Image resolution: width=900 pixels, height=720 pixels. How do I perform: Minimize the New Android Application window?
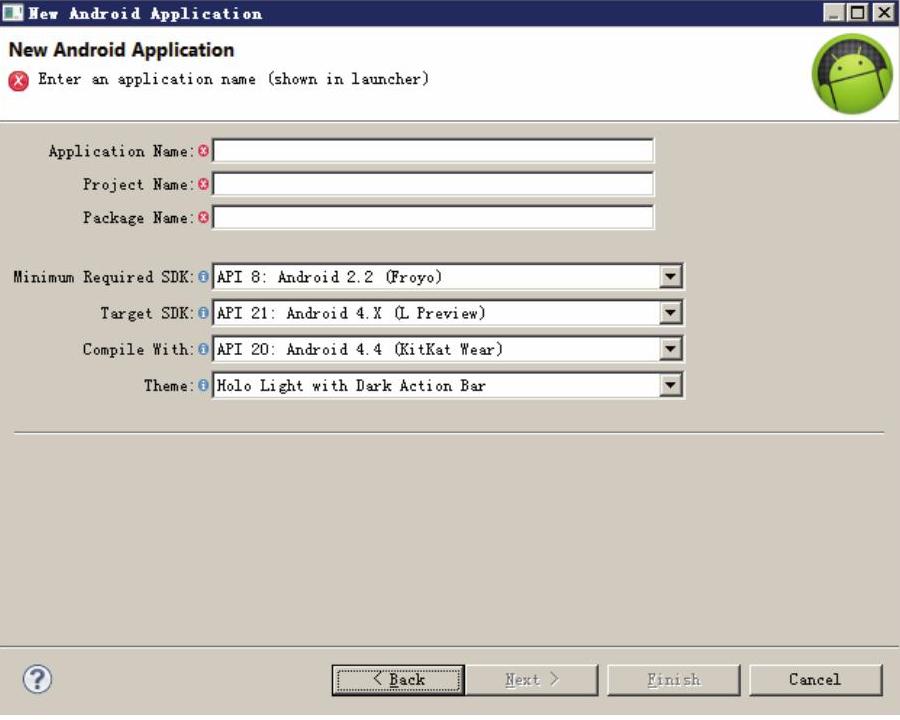click(x=833, y=13)
